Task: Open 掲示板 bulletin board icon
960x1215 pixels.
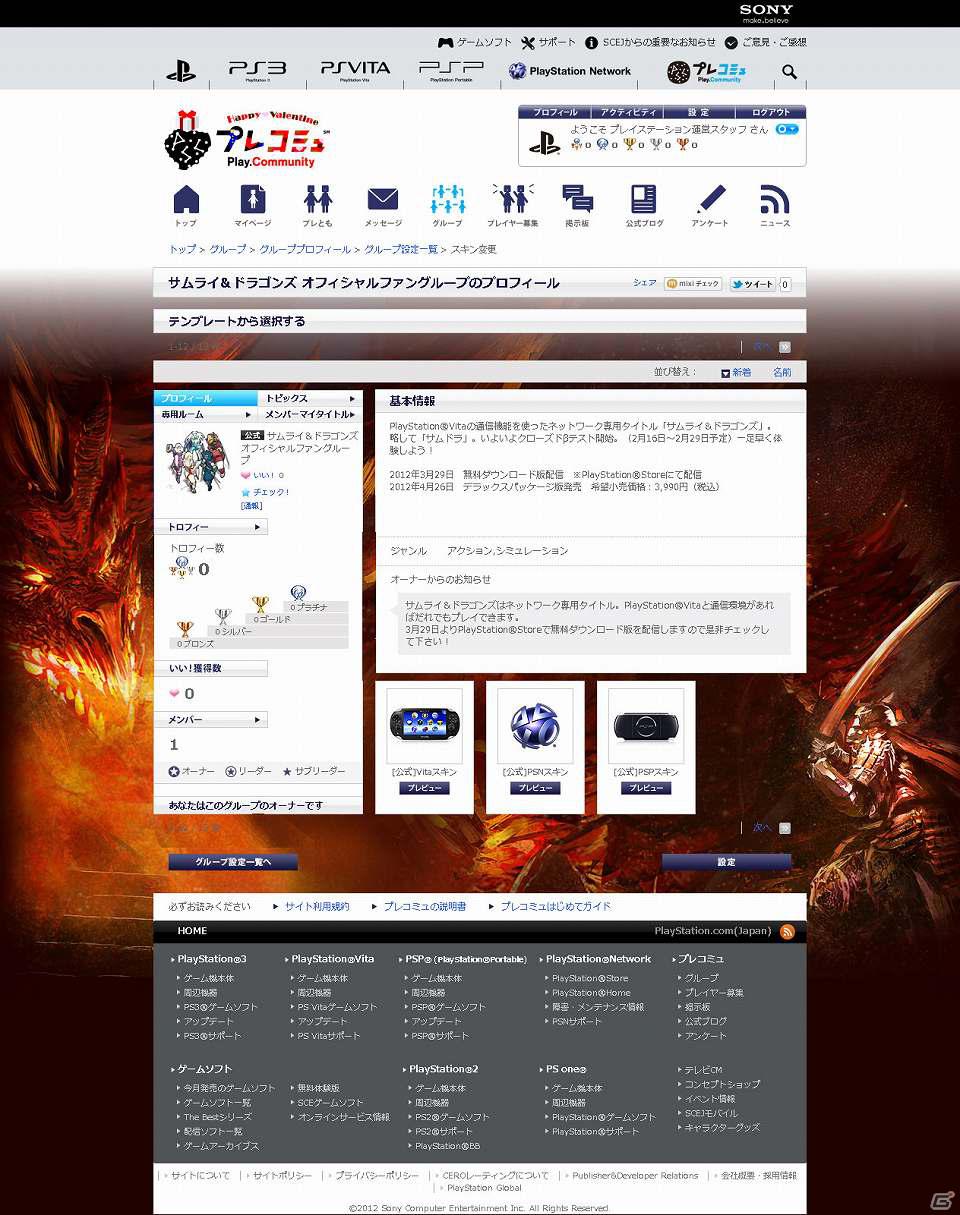Action: pyautogui.click(x=577, y=206)
